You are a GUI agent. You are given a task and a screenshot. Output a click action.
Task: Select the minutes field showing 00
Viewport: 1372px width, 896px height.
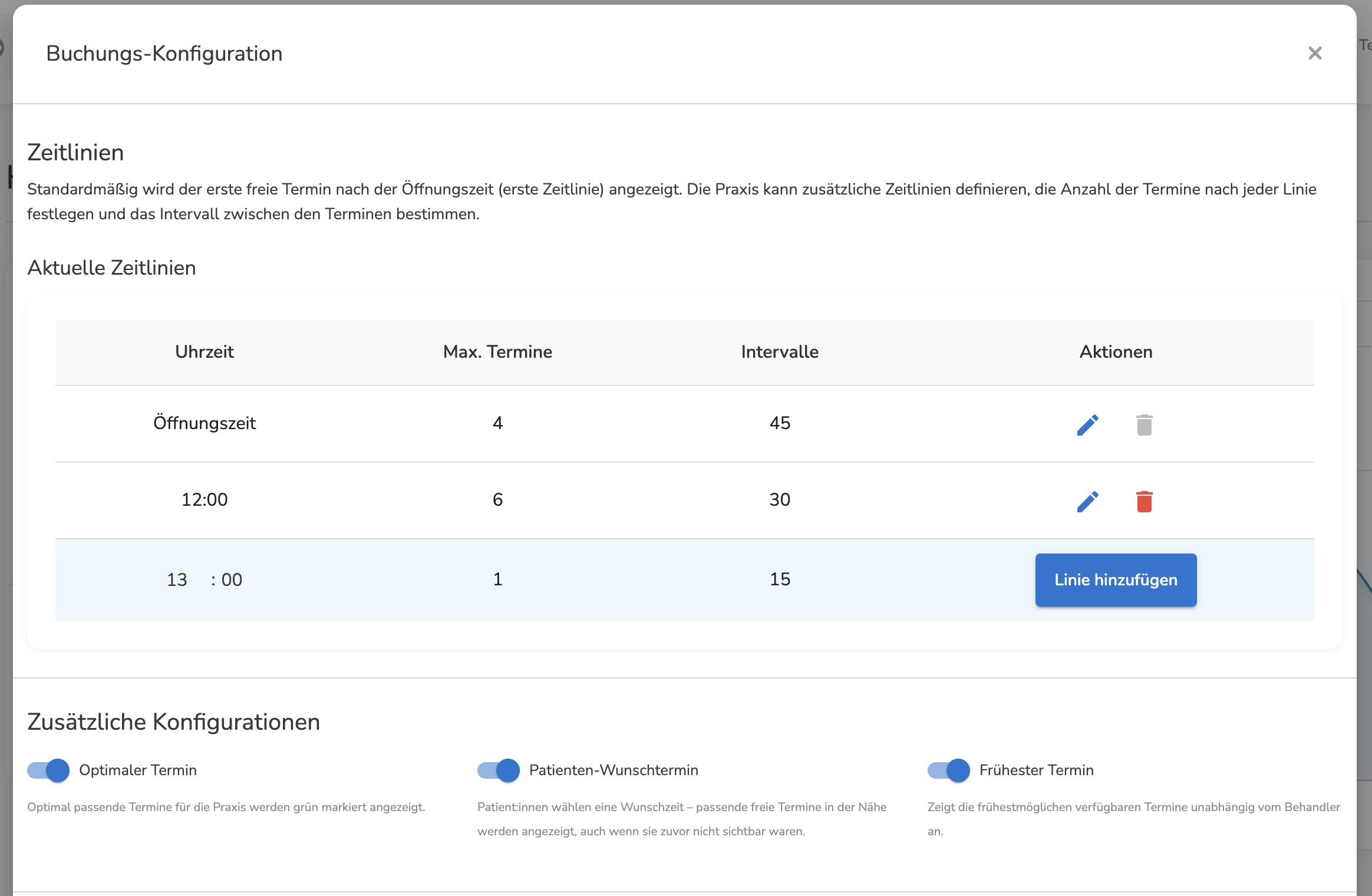tap(232, 579)
